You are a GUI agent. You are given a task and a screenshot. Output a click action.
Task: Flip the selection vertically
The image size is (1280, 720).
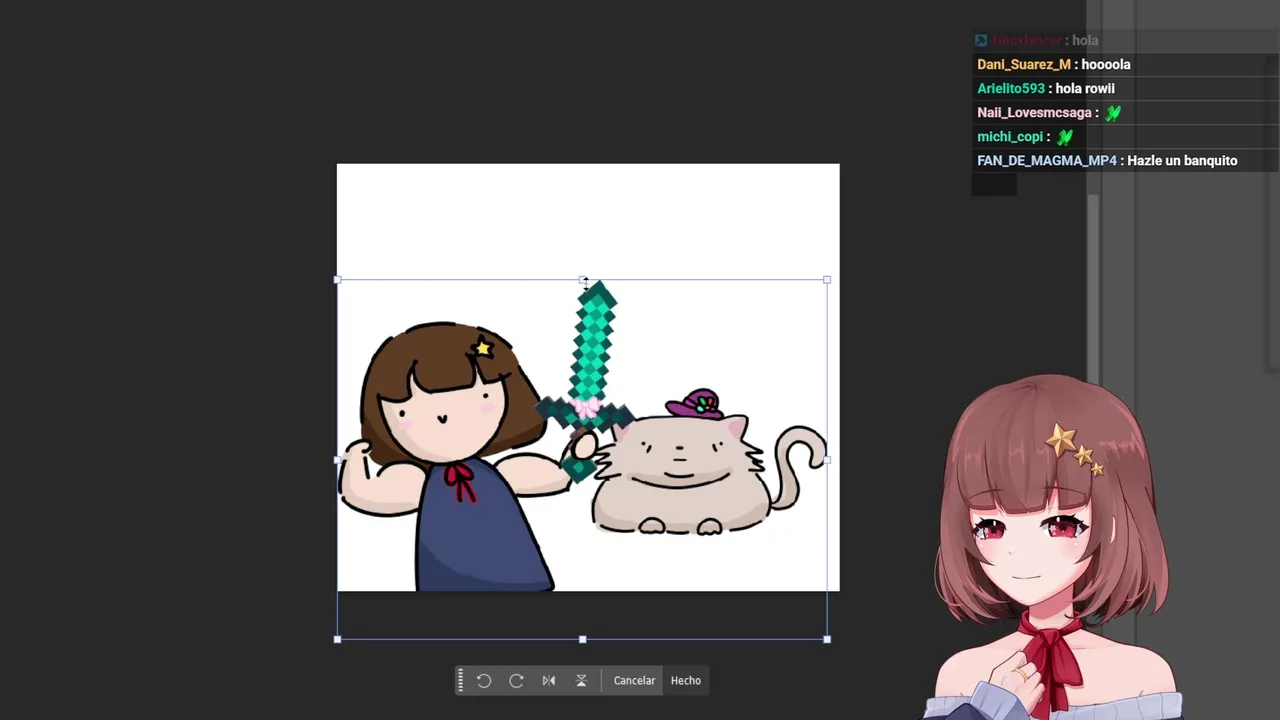tap(581, 680)
